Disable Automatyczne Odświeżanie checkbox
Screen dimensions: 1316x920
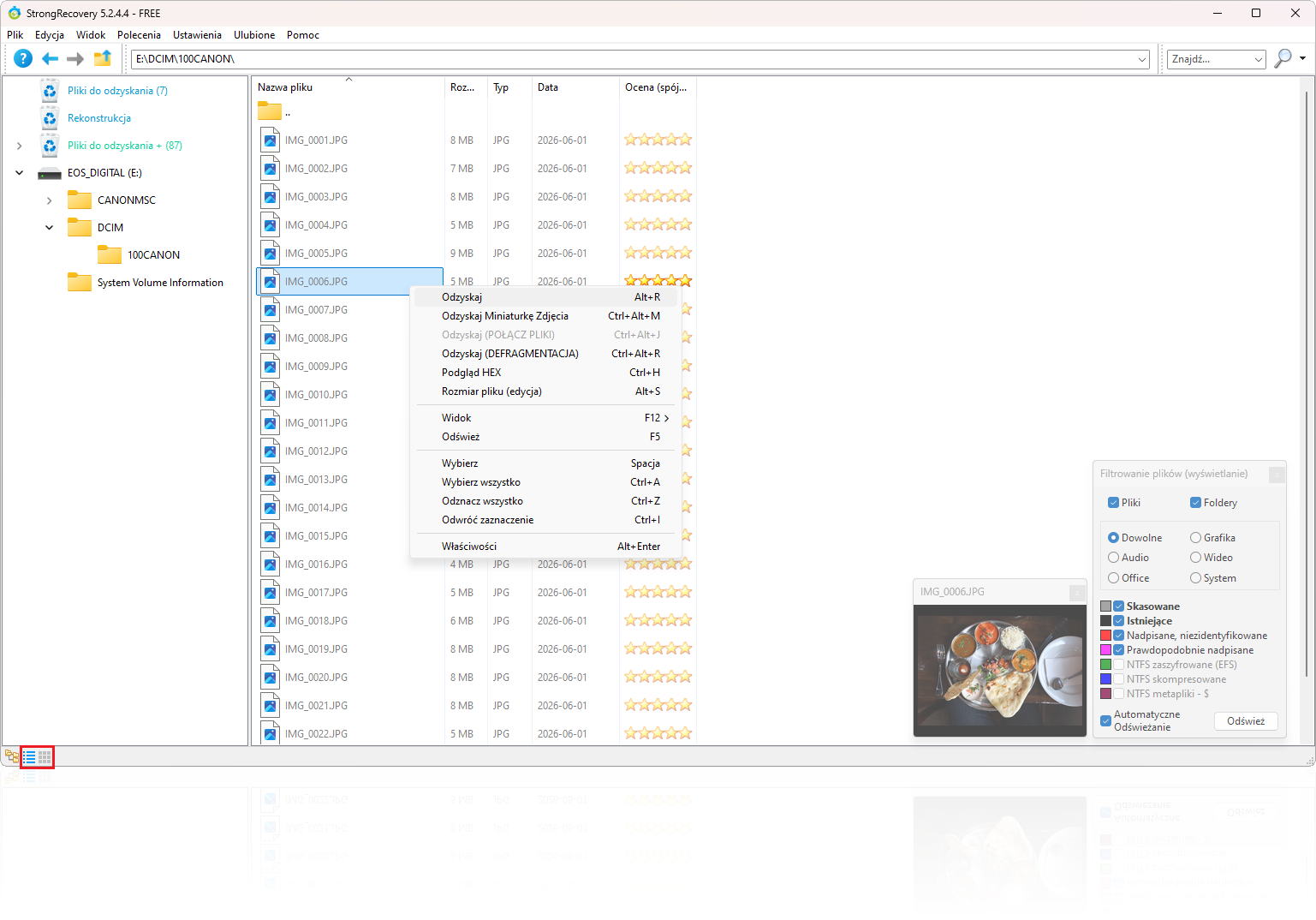[1105, 720]
